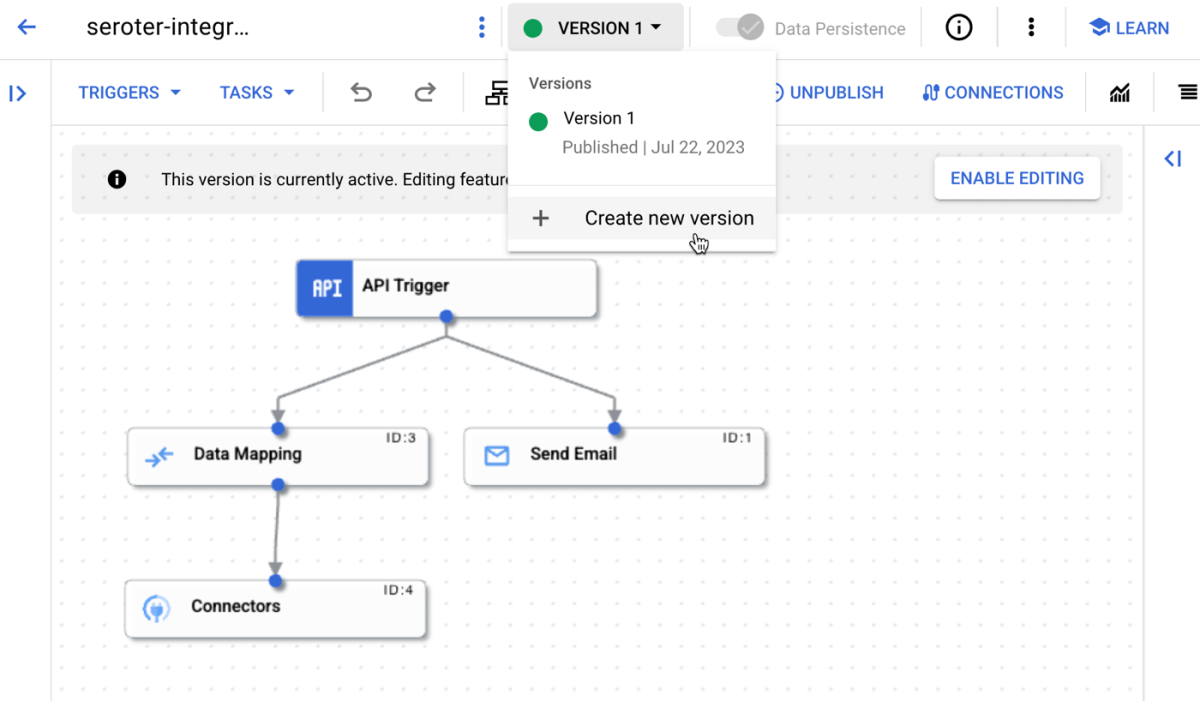Open the integration info circle icon
1200x701 pixels.
pos(959,27)
